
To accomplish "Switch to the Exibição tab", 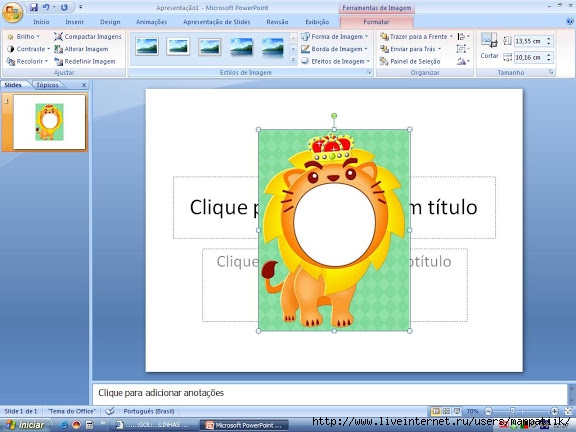I will tap(317, 22).
